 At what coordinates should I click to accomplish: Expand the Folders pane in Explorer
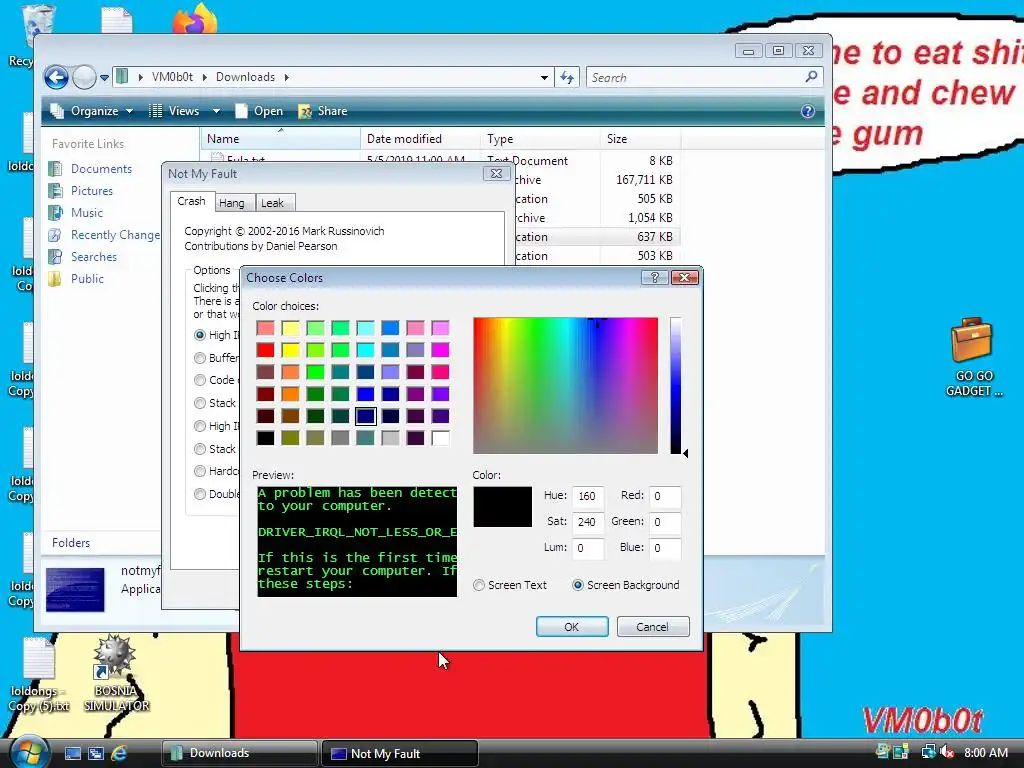click(71, 543)
